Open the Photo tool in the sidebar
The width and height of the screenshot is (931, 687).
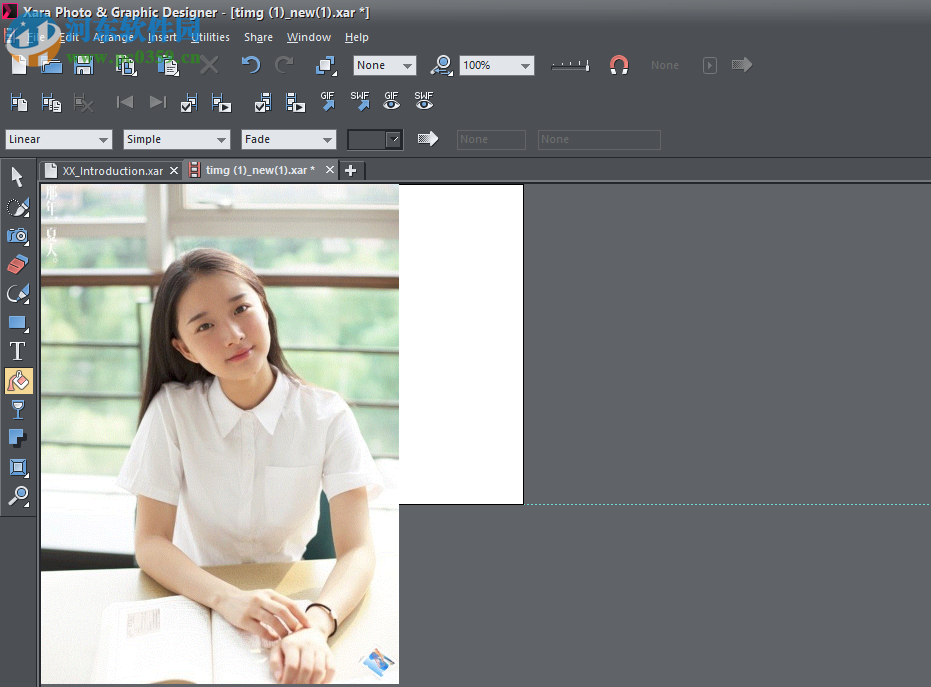click(x=17, y=236)
